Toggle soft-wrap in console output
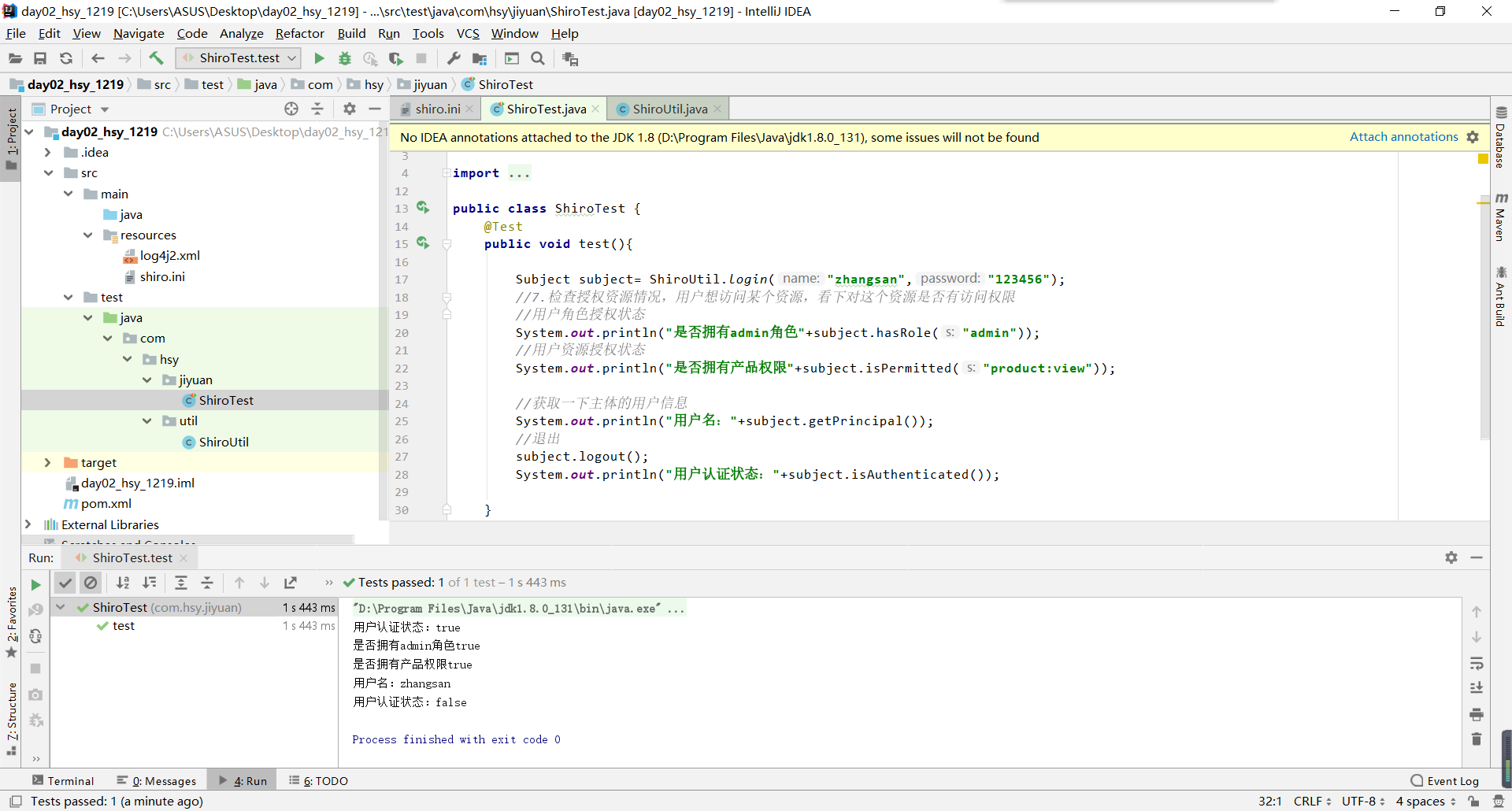1512x811 pixels. pyautogui.click(x=1477, y=664)
